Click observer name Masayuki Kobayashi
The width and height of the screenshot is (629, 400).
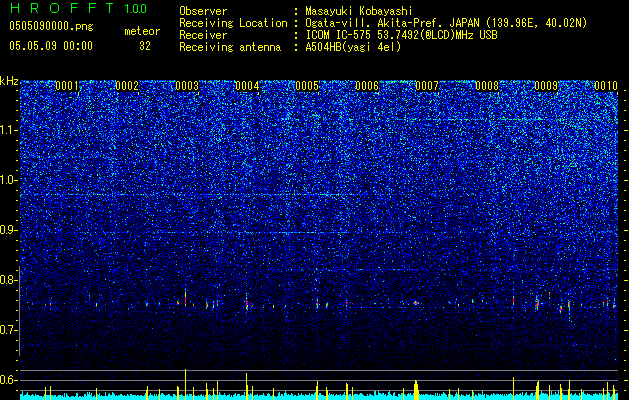(359, 11)
